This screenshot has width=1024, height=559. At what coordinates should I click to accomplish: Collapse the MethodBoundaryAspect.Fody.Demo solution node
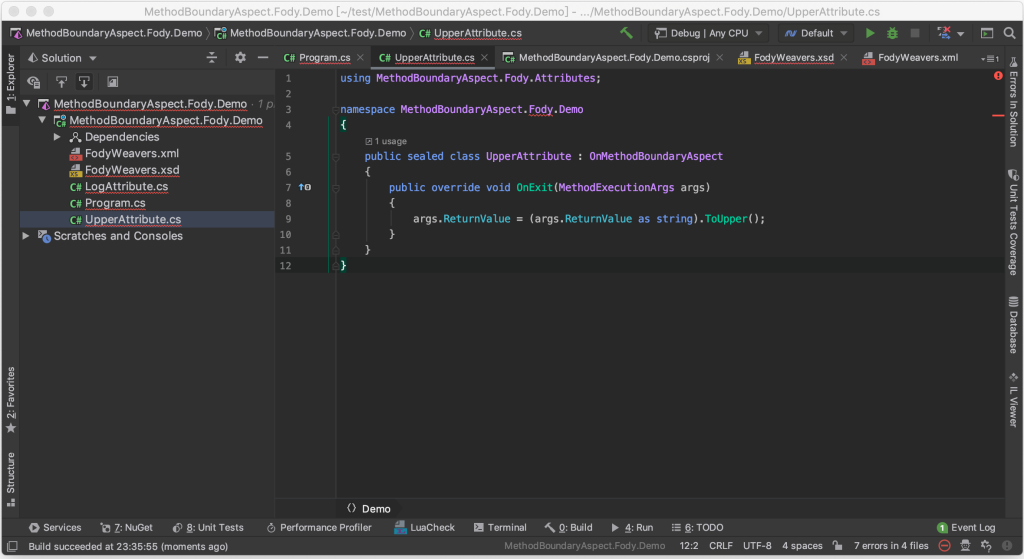pos(27,103)
